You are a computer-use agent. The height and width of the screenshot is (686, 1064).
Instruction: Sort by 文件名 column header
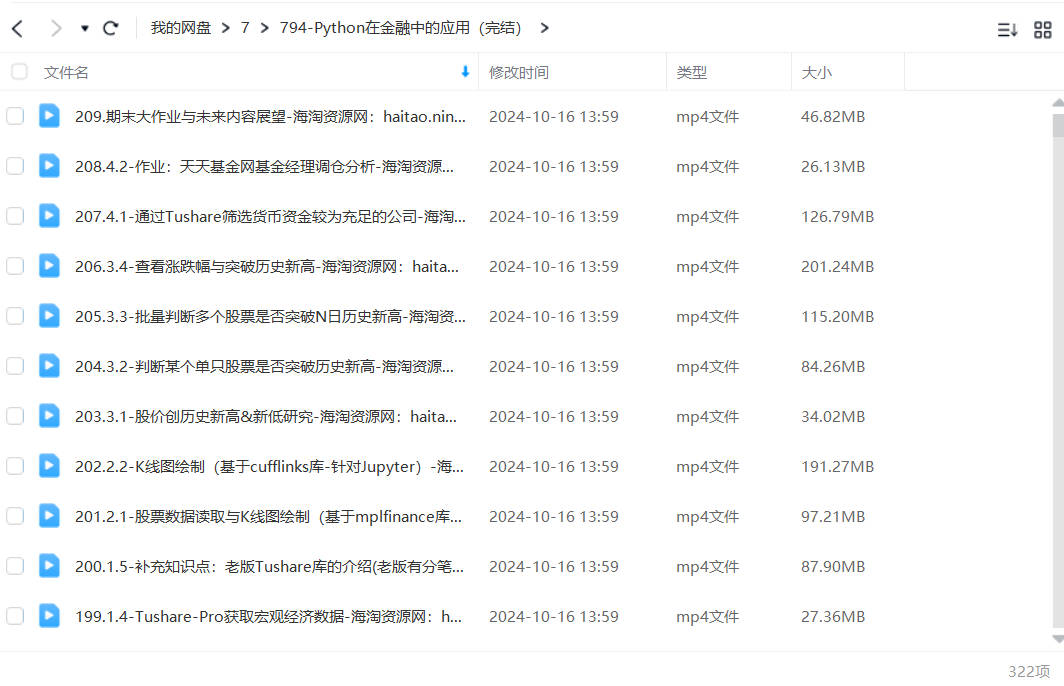[66, 73]
